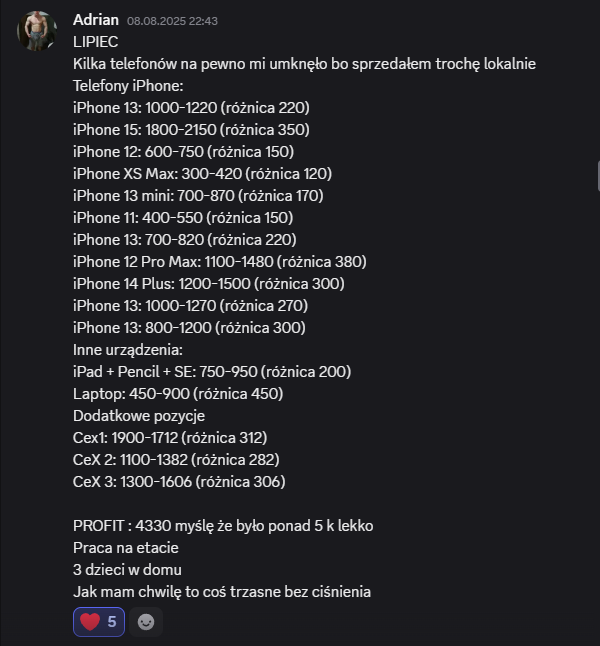600x646 pixels.
Task: Click the heart emoji icon in reaction
Action: point(90,622)
